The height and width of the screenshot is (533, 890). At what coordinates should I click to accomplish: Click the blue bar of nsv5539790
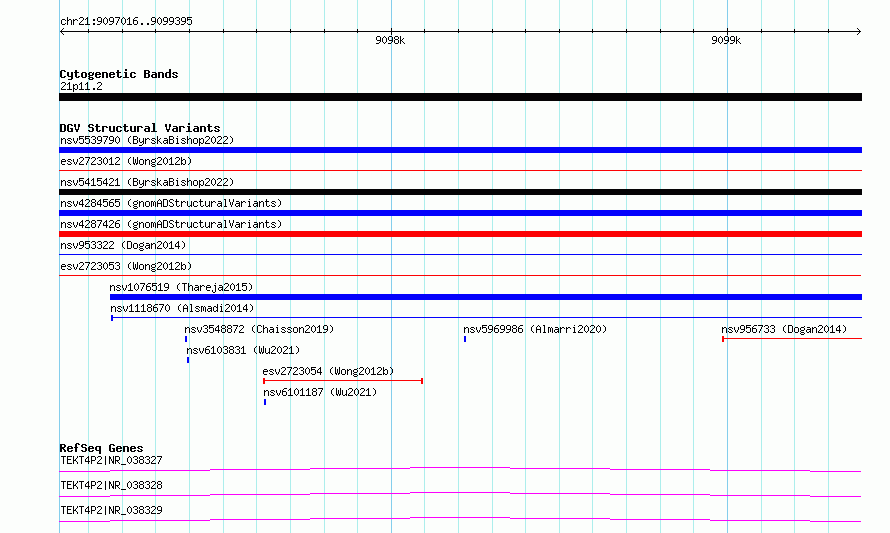[x=460, y=150]
